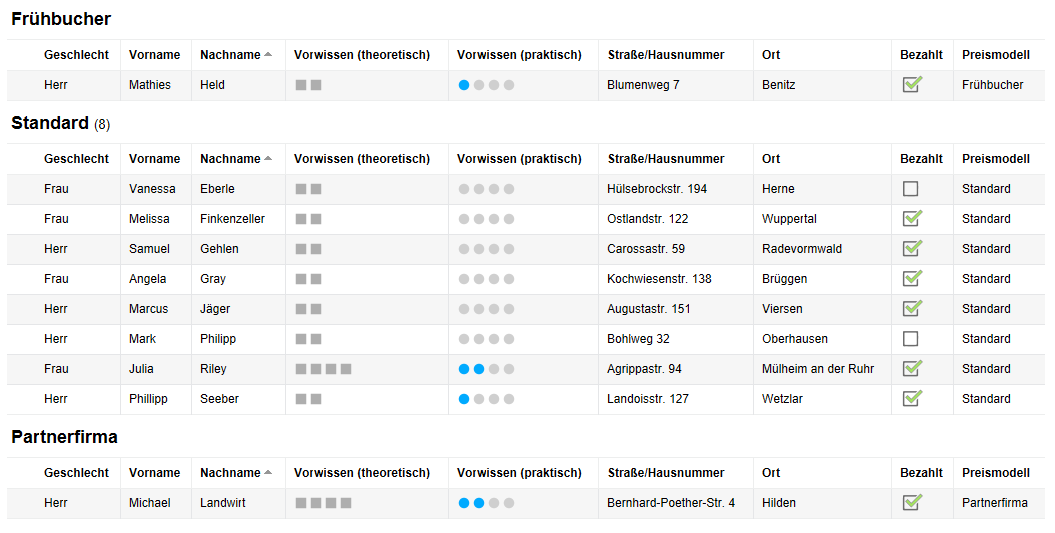
Task: Click practical rating dots for Julia Riley
Action: [x=486, y=369]
